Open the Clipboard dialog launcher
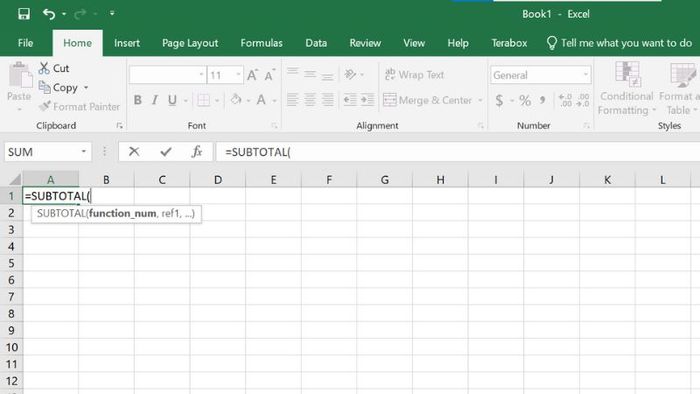The width and height of the screenshot is (700, 394). point(120,126)
